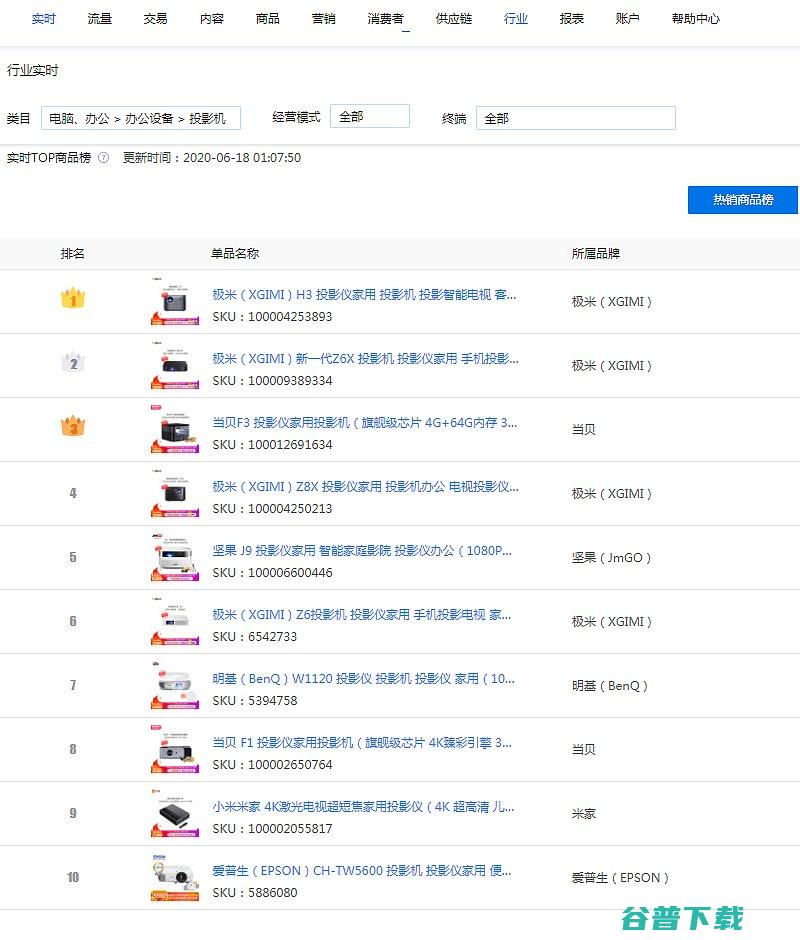Open the 极米 Z6投影机 product link
Viewport: 800px width, 940px height.
pyautogui.click(x=362, y=614)
